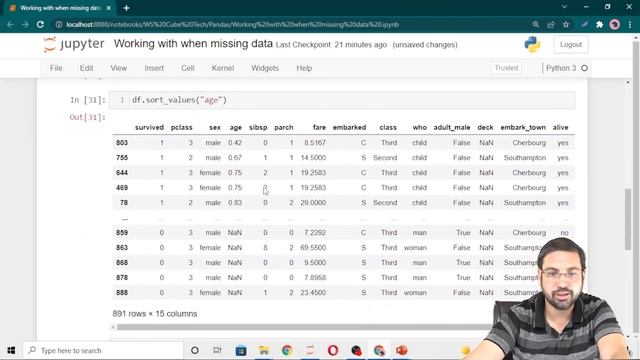Open the browser profile avatar

(615, 24)
